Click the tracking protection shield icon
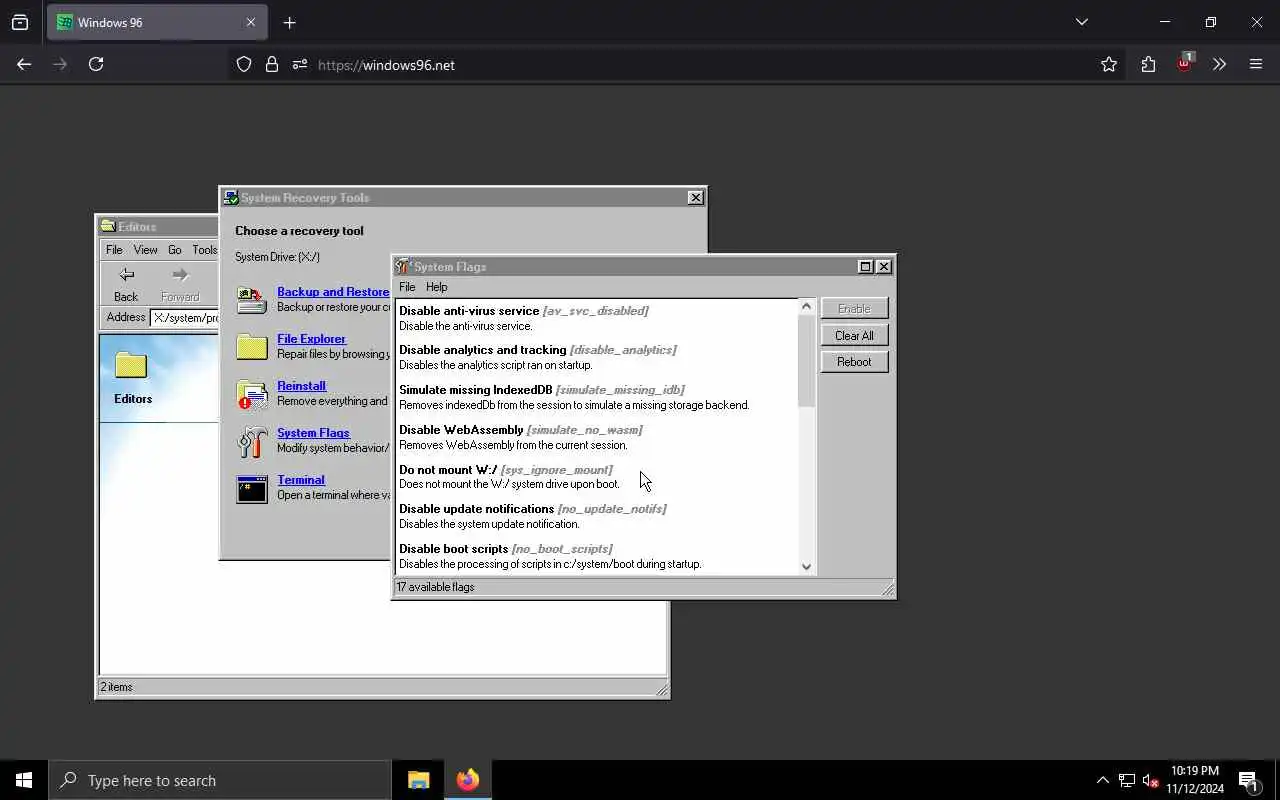The image size is (1280, 800). point(244,64)
